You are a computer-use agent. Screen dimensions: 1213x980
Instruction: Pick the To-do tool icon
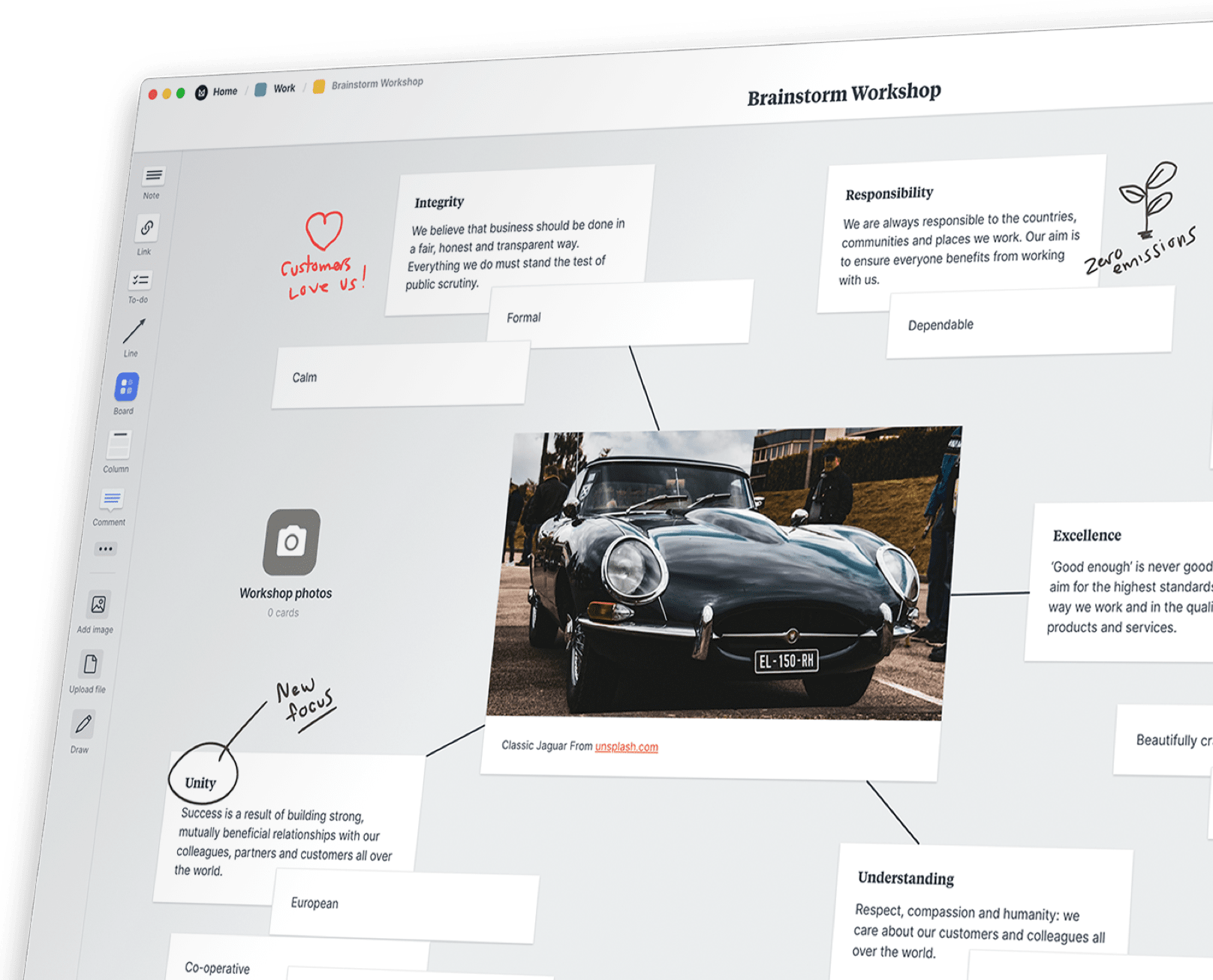pos(140,280)
